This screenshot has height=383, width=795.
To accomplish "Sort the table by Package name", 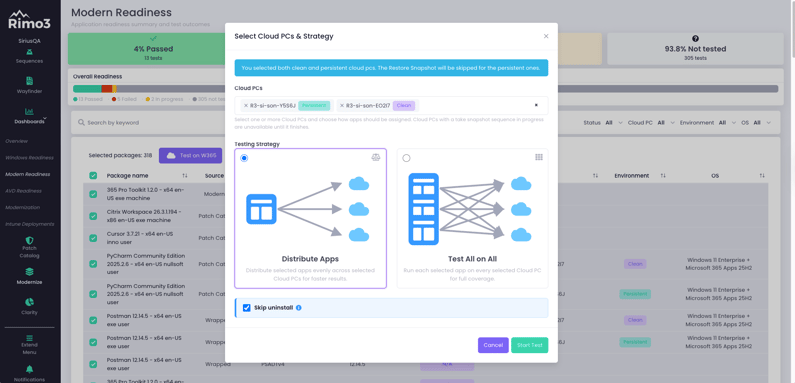I will point(185,176).
